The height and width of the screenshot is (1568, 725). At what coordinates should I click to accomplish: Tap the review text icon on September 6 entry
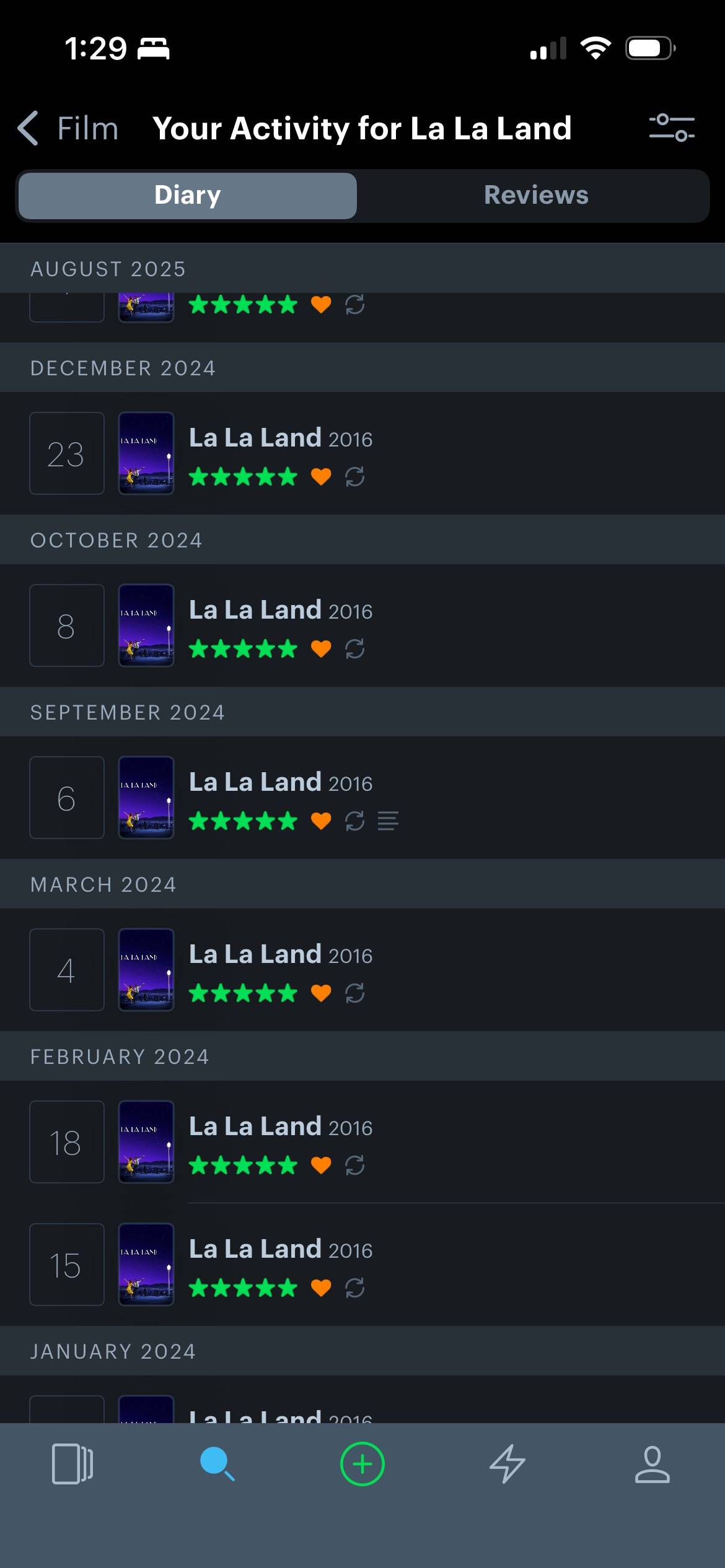[388, 821]
